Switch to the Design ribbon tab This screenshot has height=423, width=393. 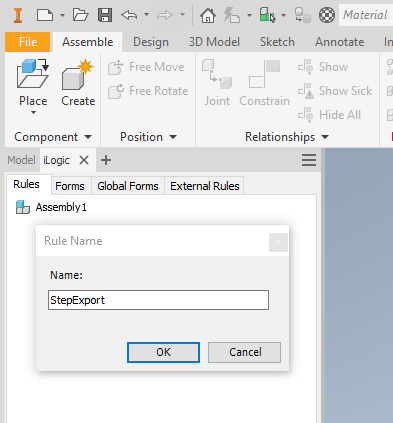click(x=151, y=42)
